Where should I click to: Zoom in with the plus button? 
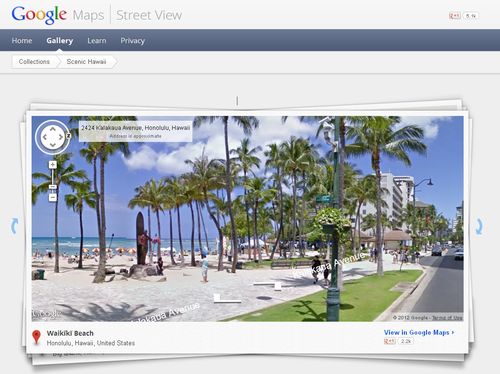[53, 165]
